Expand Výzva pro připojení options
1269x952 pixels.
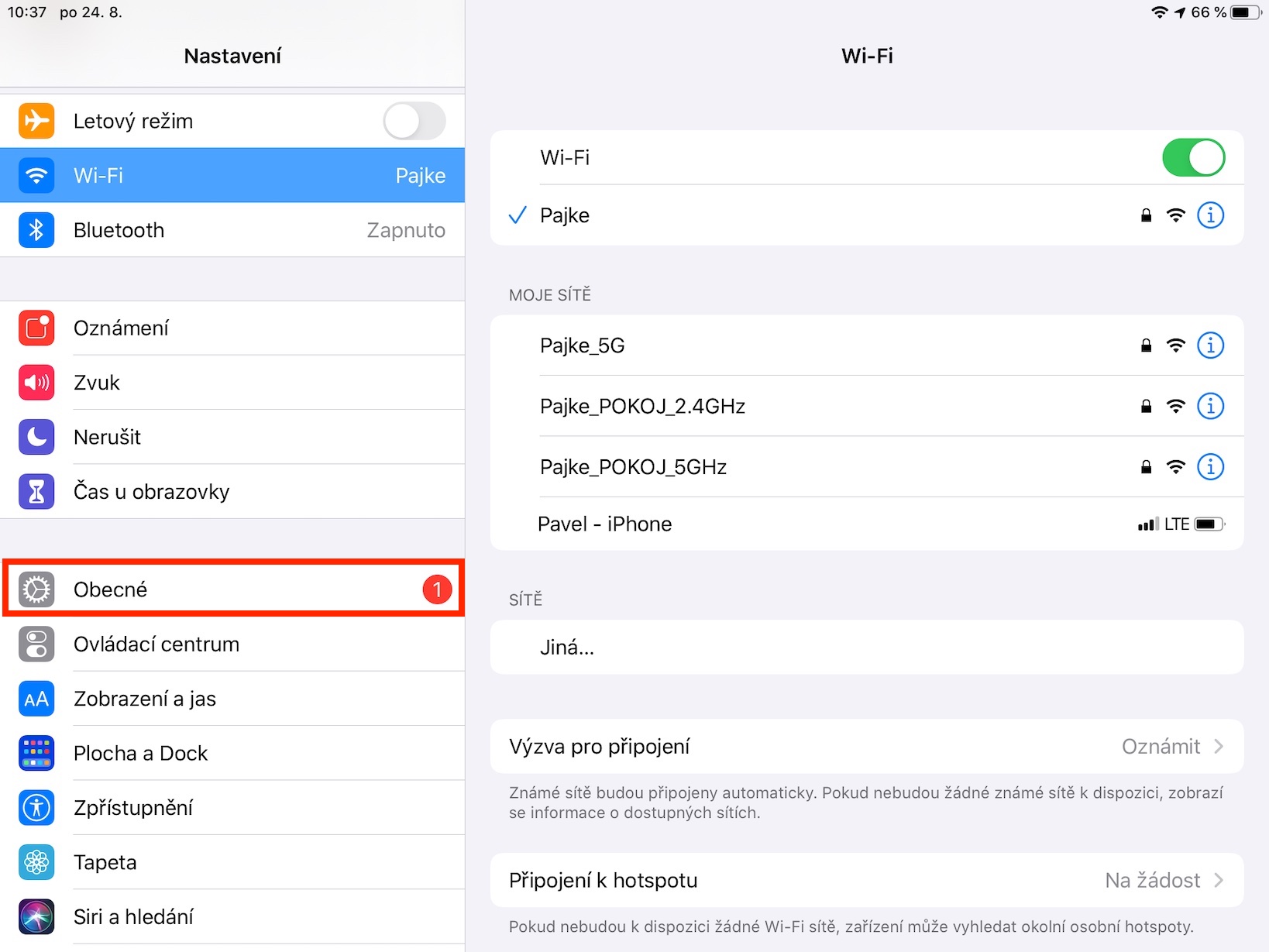[x=867, y=747]
